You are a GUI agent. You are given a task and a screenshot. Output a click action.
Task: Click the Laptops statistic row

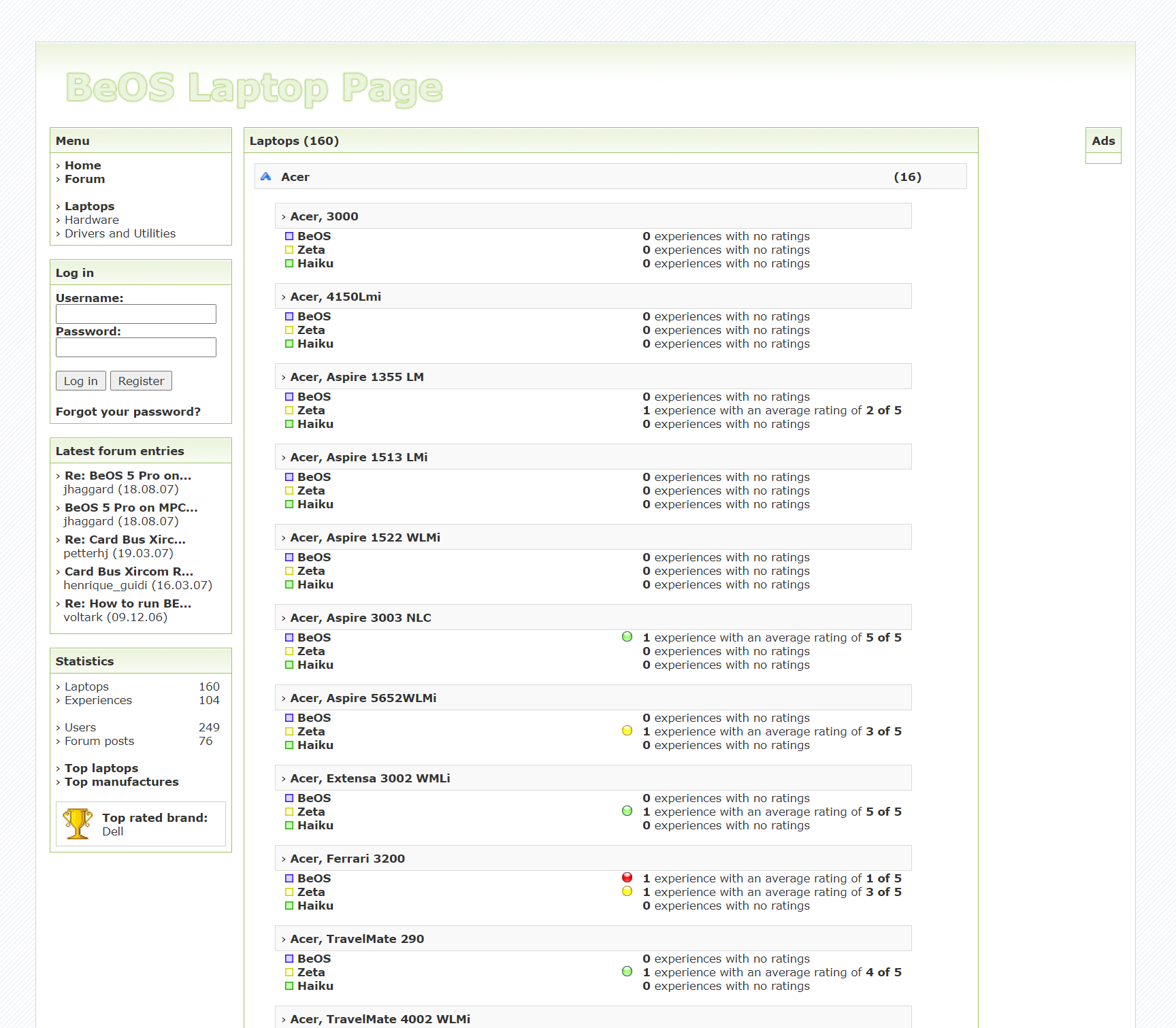point(137,686)
